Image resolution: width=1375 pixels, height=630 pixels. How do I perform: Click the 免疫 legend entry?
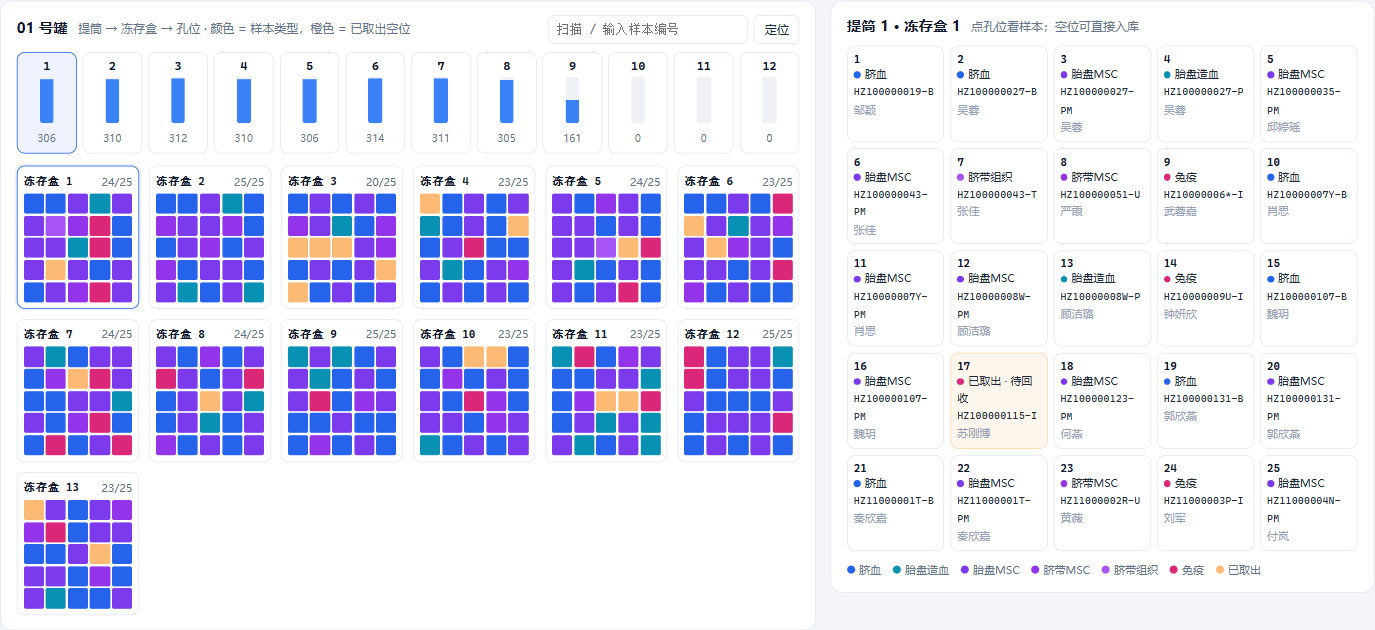coord(1186,570)
